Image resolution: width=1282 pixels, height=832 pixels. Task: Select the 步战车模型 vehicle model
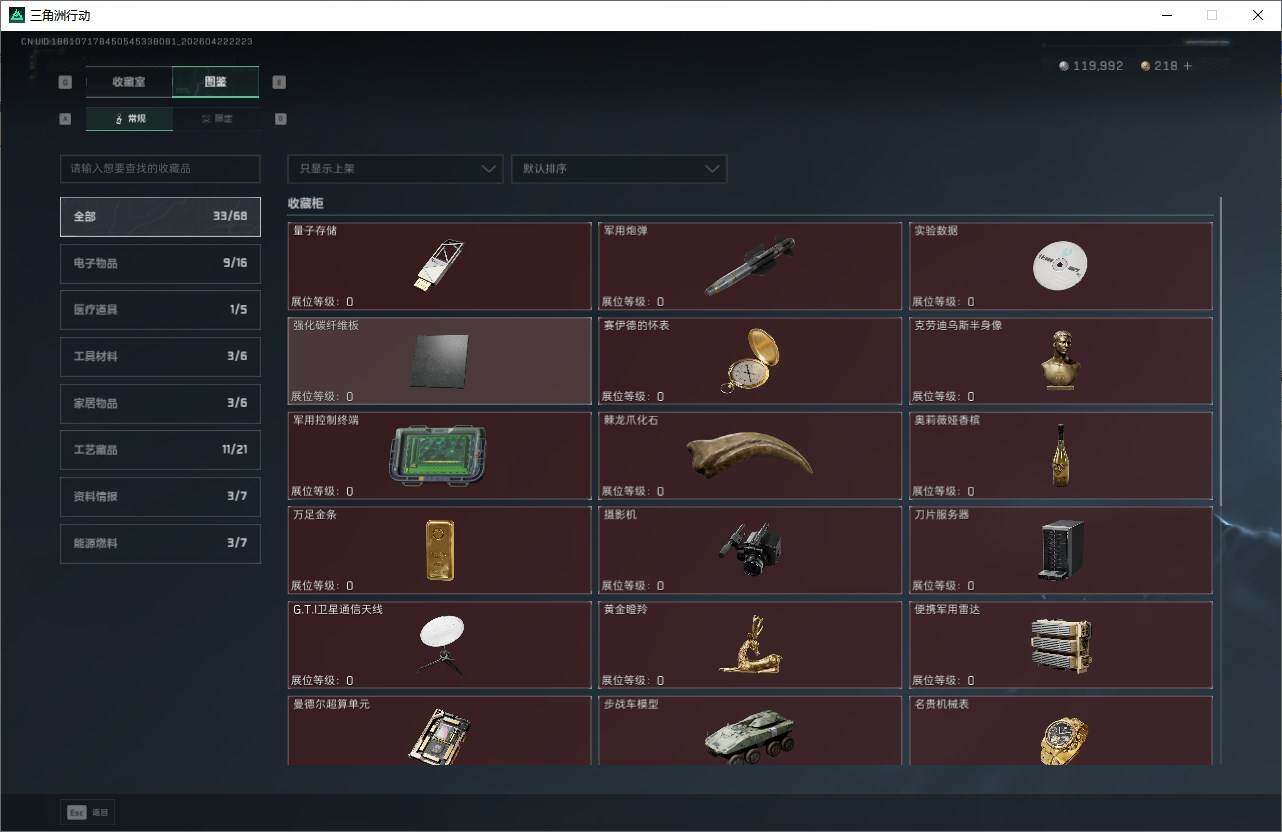(x=750, y=731)
